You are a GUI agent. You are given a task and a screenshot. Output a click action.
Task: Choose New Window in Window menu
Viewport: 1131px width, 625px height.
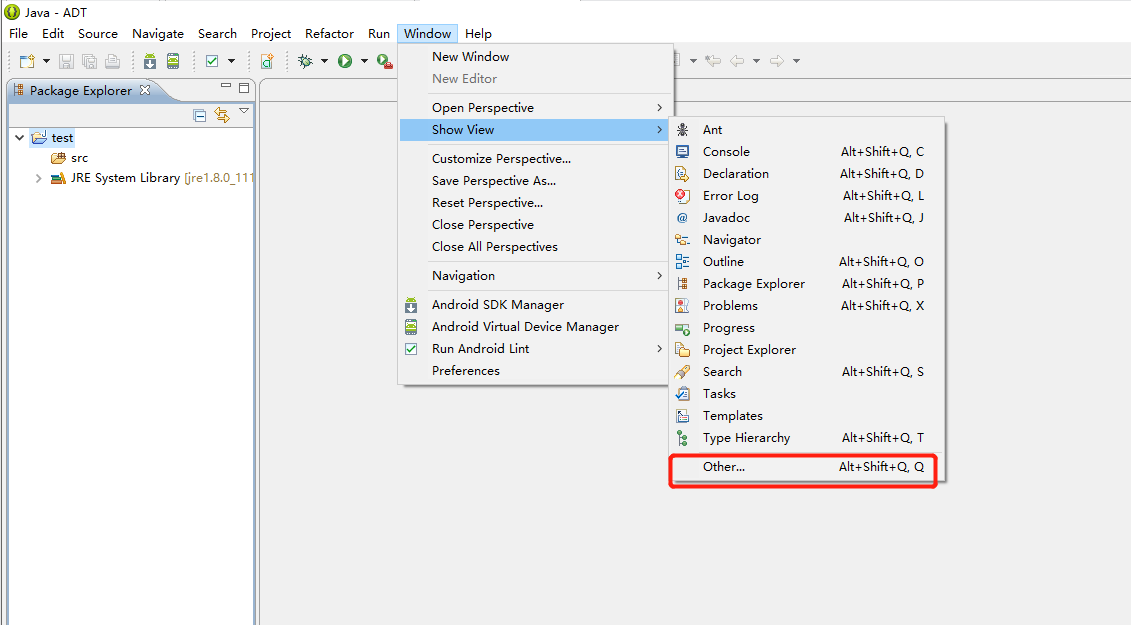coord(534,57)
